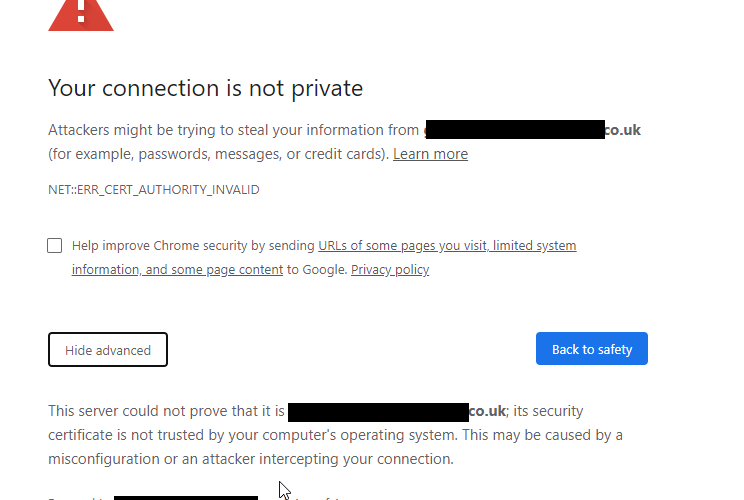This screenshot has width=744, height=500.
Task: Click redacted domain after "could not prove that it is"
Action: [x=378, y=411]
